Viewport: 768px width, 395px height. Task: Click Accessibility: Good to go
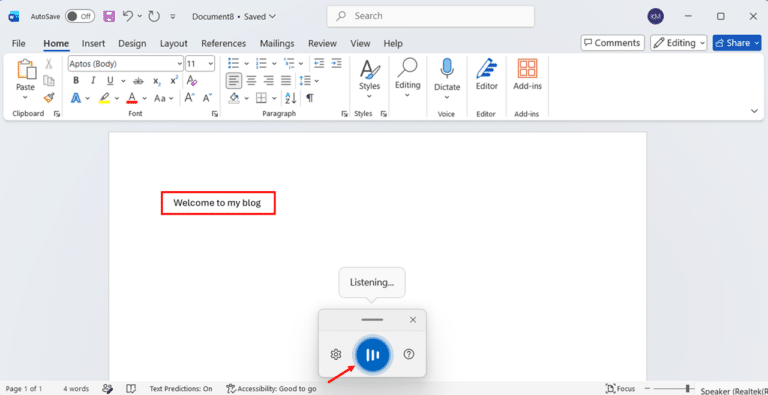(271, 389)
